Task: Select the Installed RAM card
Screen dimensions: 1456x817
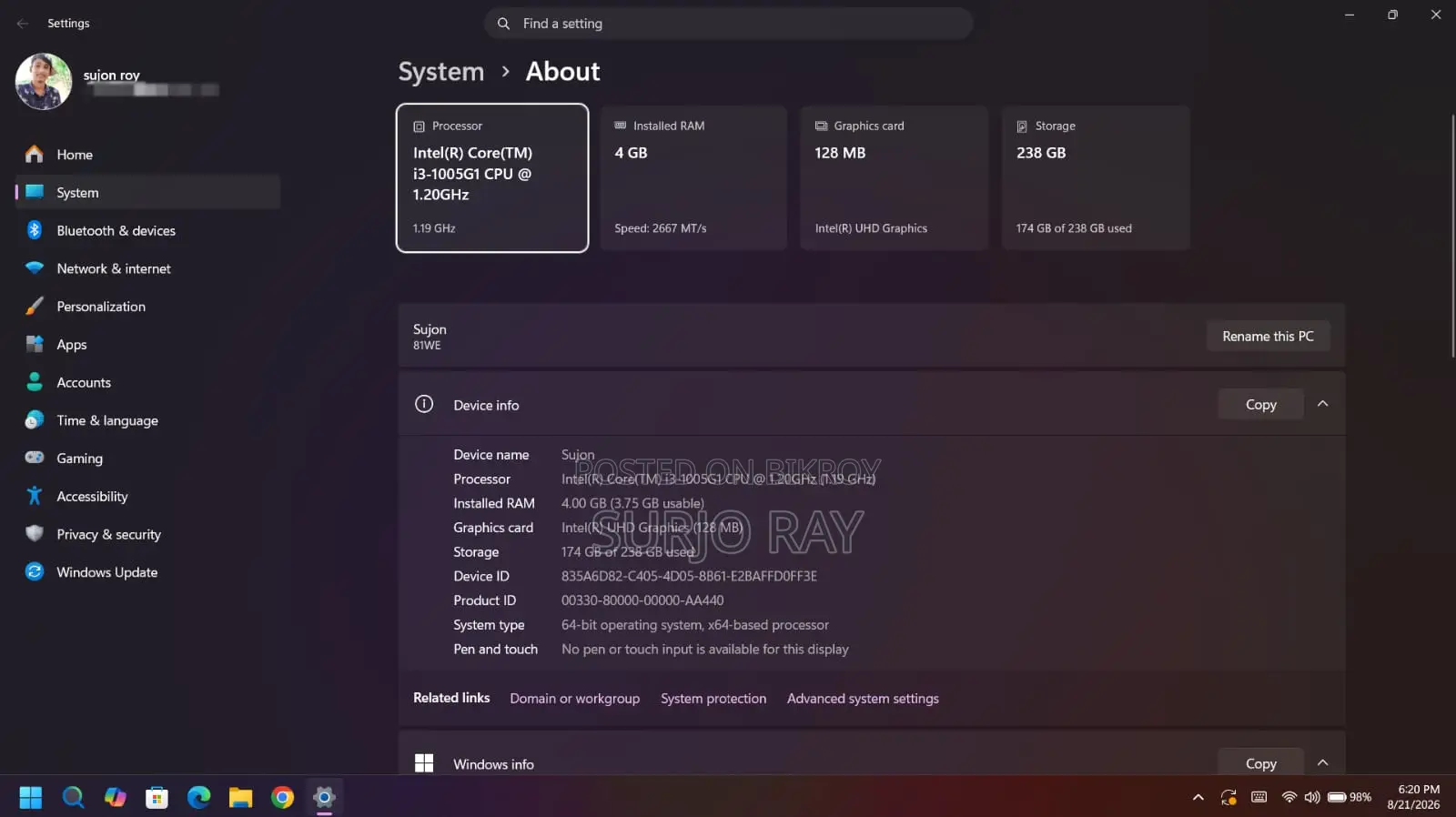Action: tap(693, 177)
